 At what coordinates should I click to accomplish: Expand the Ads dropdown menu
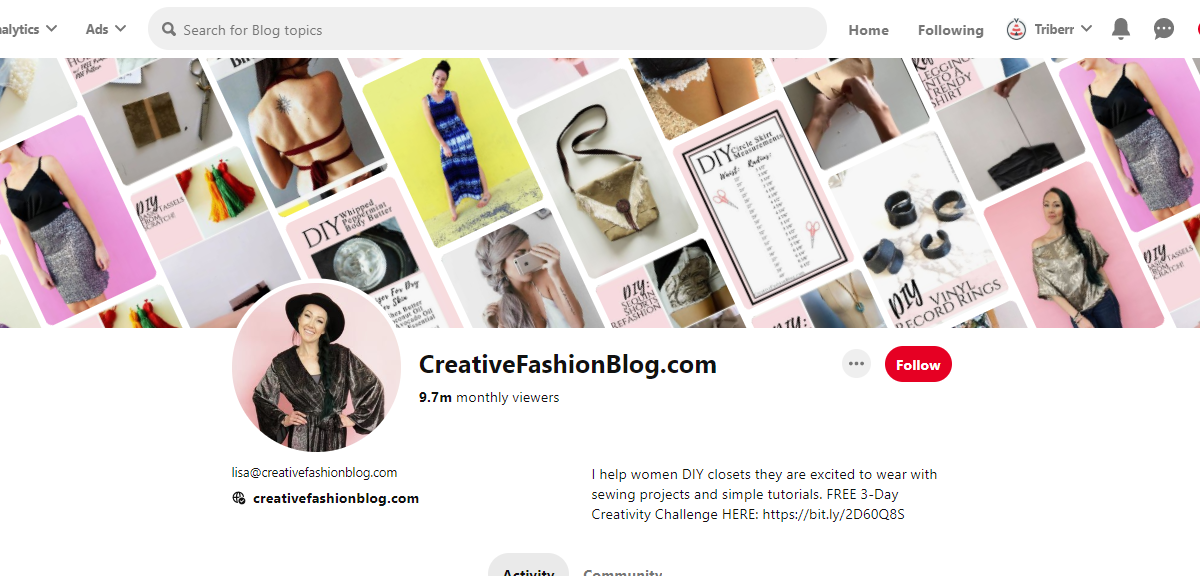(106, 29)
